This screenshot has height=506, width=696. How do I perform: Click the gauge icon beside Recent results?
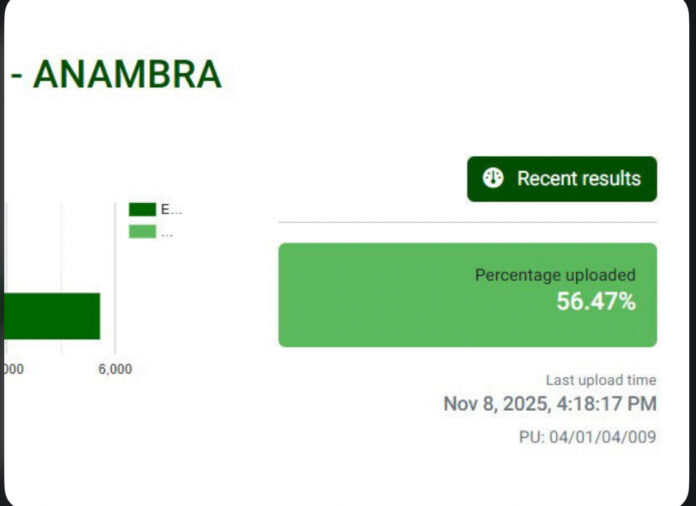point(493,179)
